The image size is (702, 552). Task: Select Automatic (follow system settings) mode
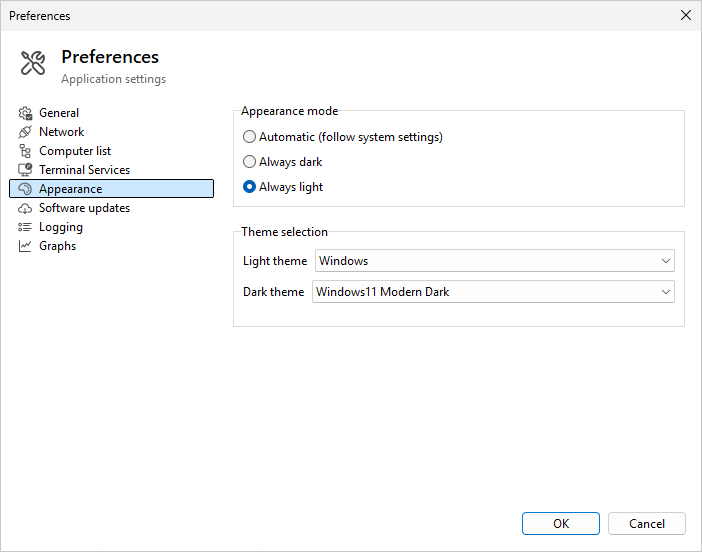pos(250,137)
